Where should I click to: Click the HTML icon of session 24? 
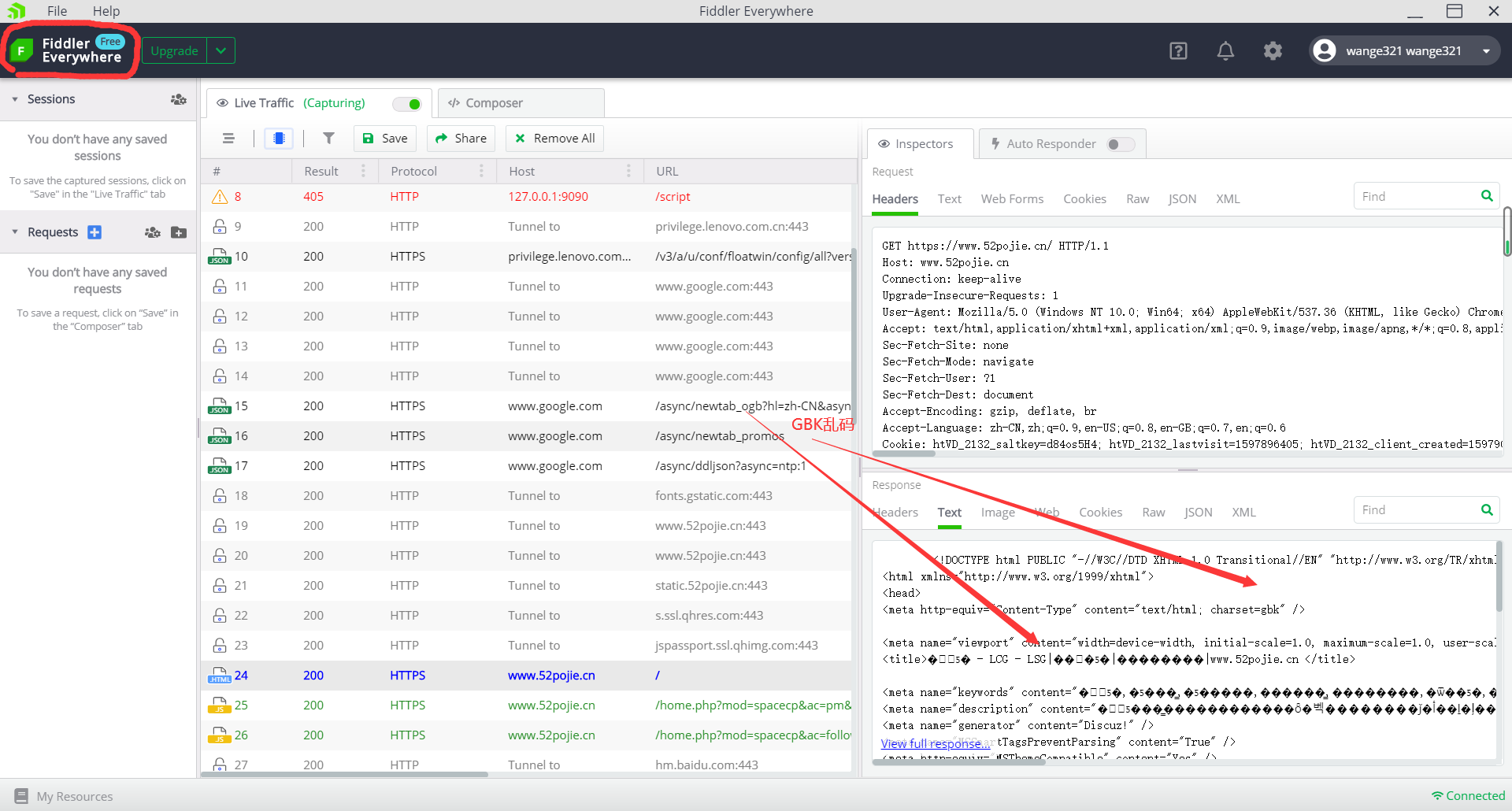point(220,676)
